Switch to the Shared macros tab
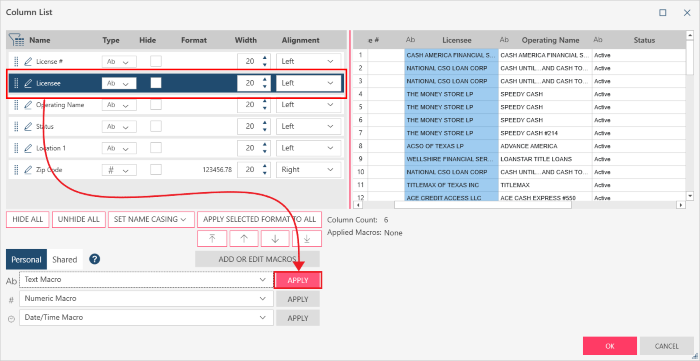Viewport: 700px width, 361px height. (65, 260)
